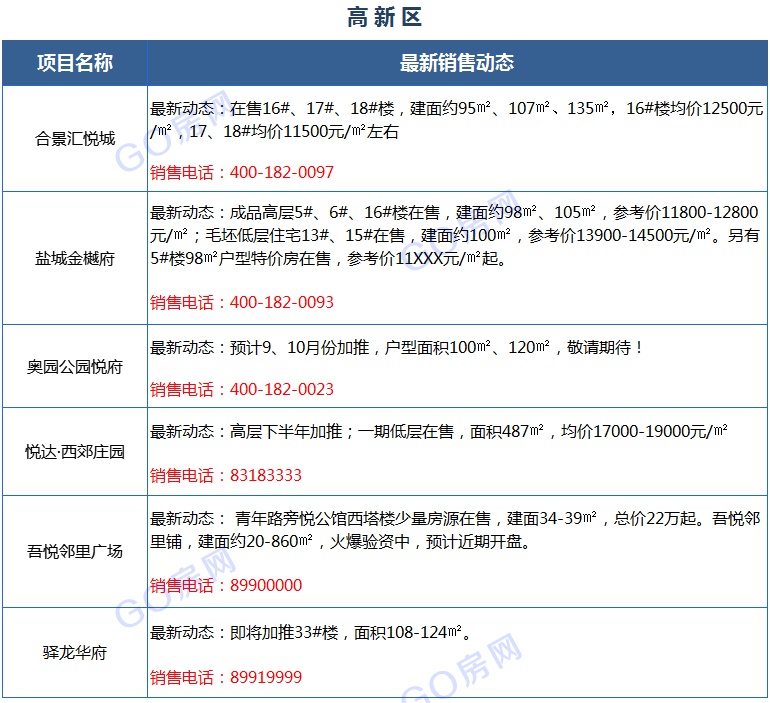Click text 敬请期待!
770x703 pixels.
[605, 348]
